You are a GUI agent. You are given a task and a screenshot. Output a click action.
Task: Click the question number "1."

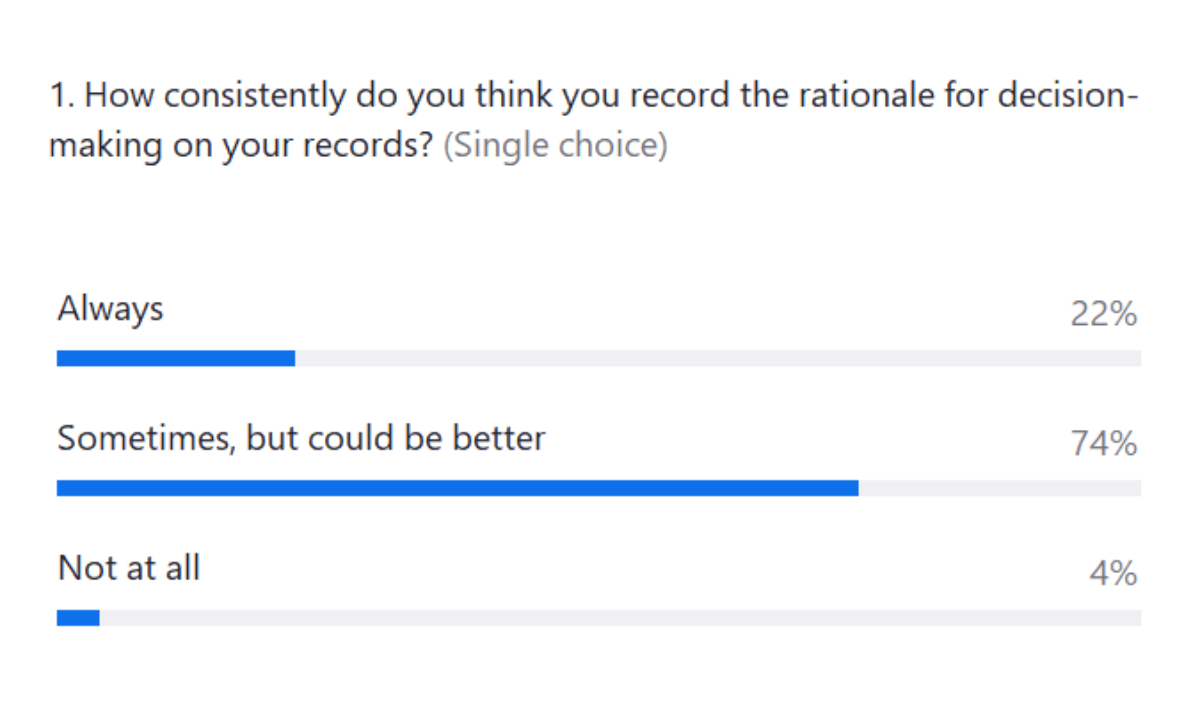pyautogui.click(x=63, y=97)
